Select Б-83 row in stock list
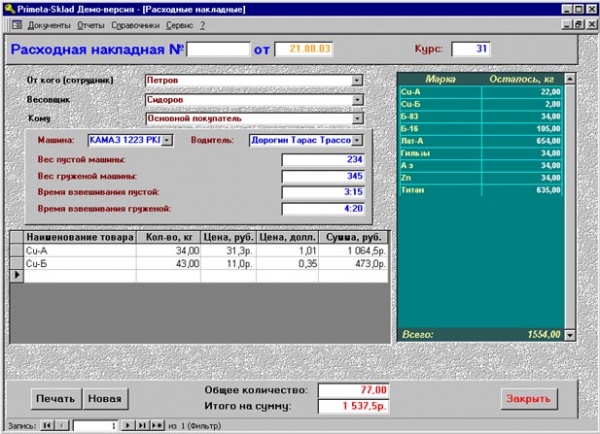The width and height of the screenshot is (600, 434). click(480, 116)
